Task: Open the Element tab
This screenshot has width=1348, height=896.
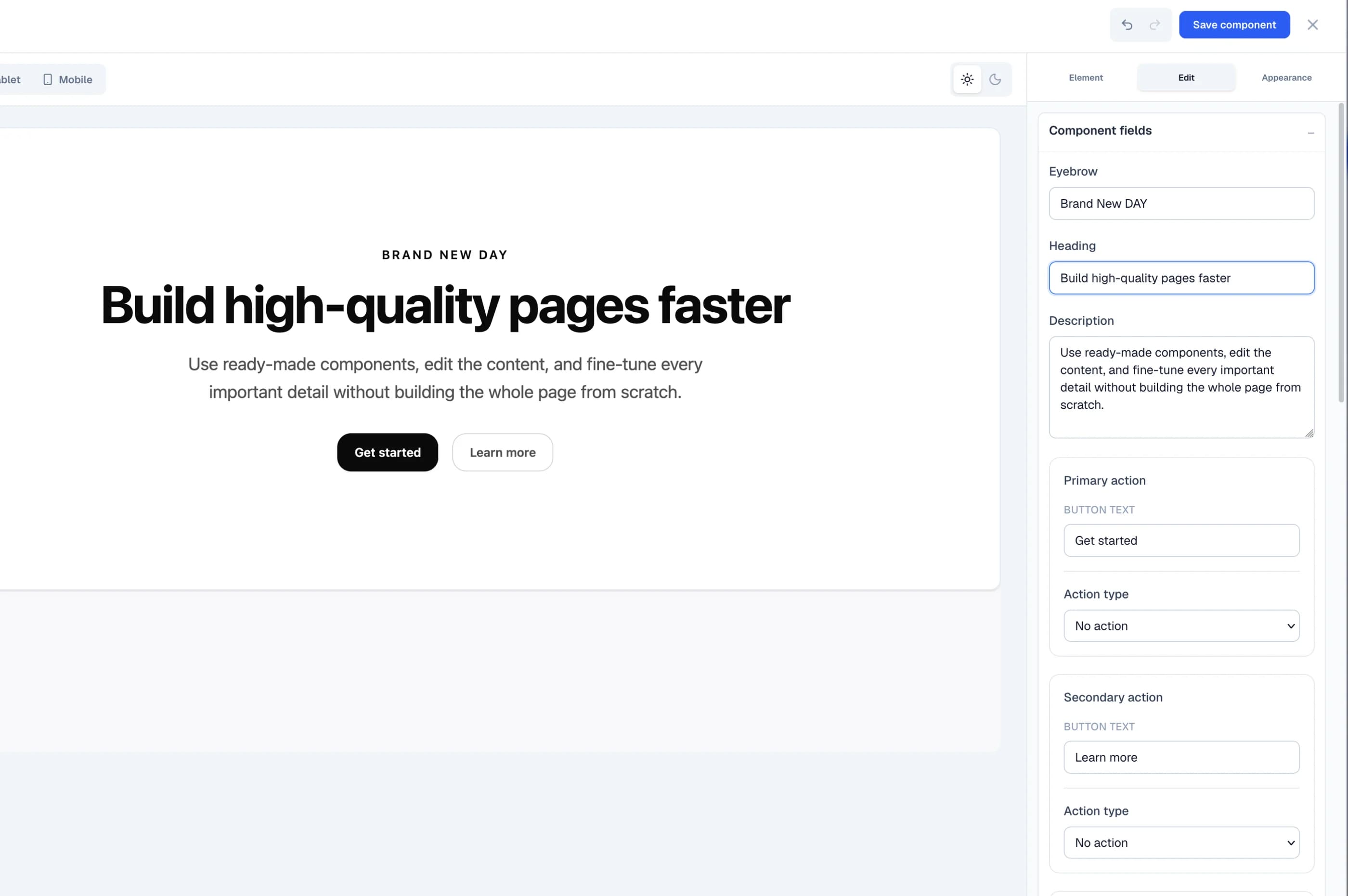Action: click(x=1086, y=78)
